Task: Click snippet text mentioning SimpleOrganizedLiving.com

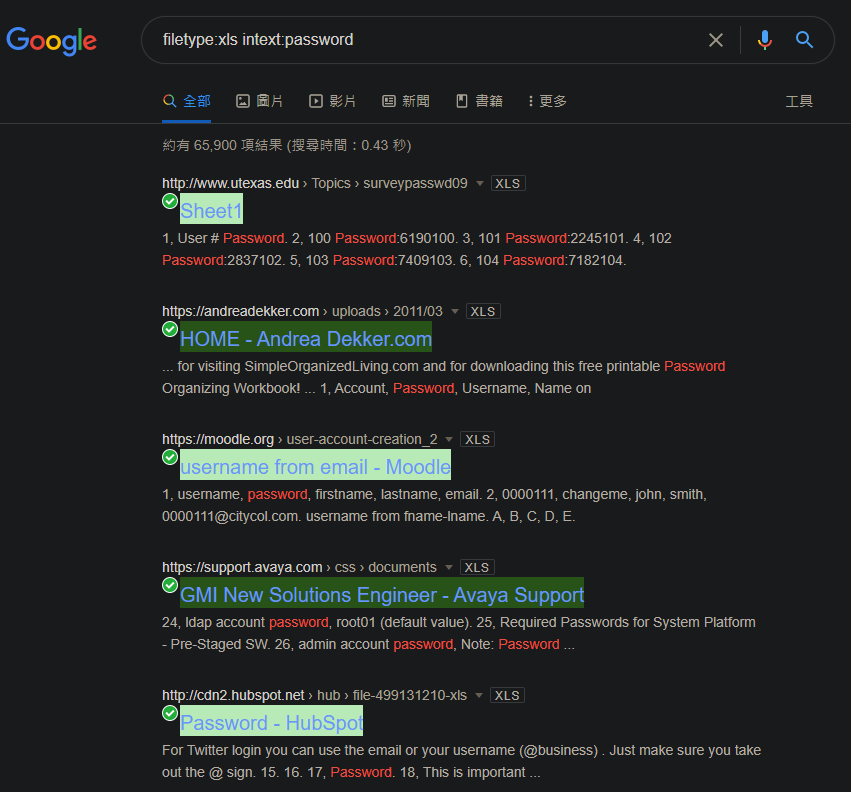Action: [x=443, y=377]
